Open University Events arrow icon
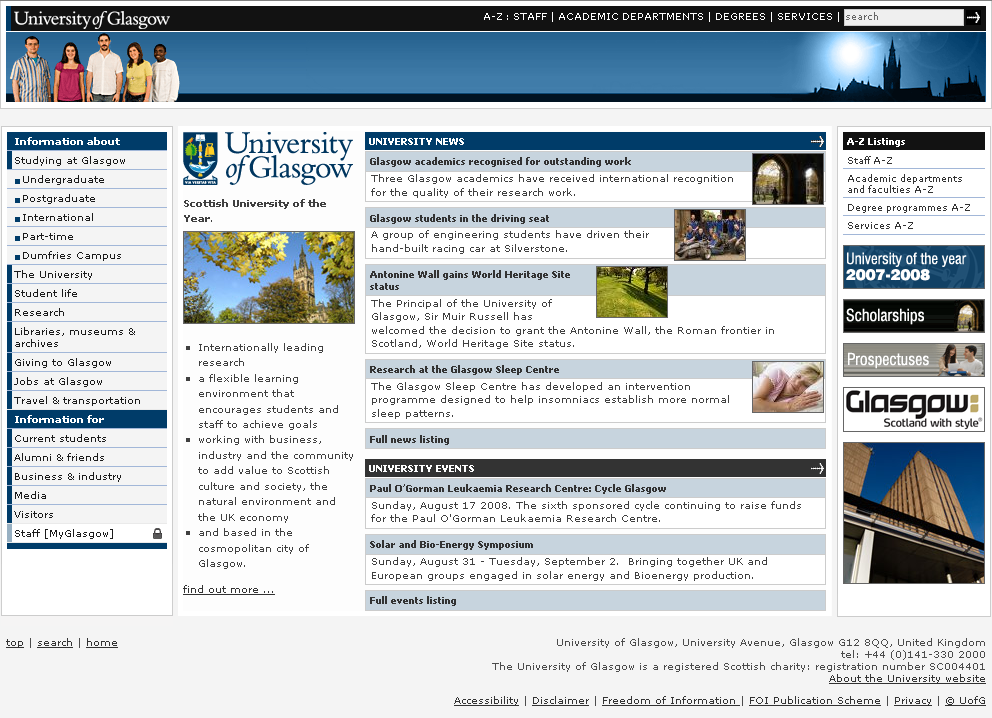The width and height of the screenshot is (992, 718). click(x=817, y=468)
